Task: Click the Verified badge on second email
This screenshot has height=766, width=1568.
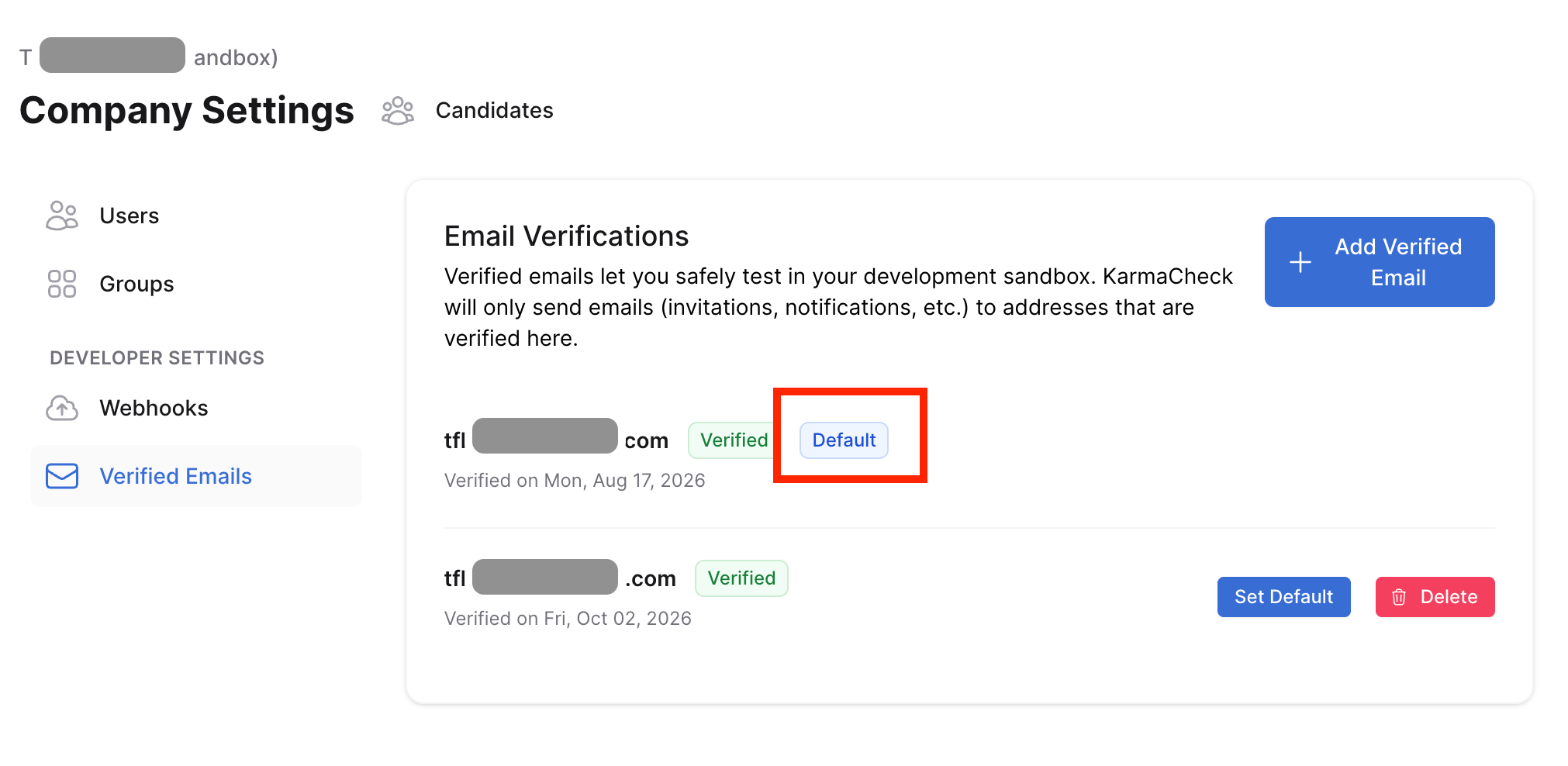Action: coord(741,578)
